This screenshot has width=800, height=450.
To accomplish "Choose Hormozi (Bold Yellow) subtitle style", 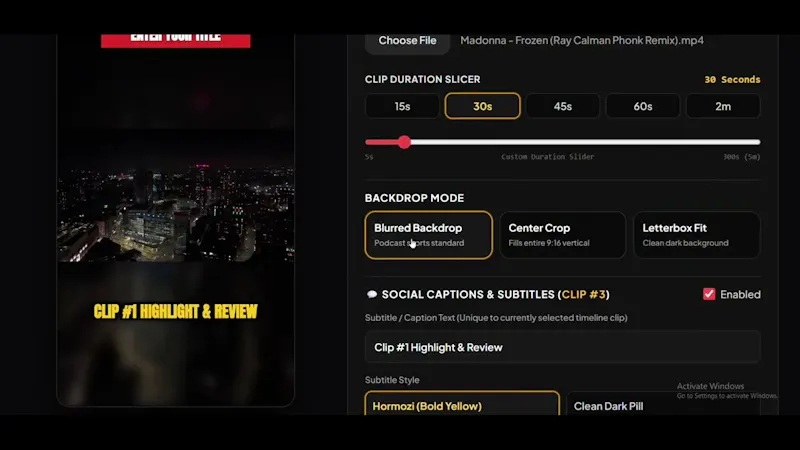I will (x=462, y=404).
